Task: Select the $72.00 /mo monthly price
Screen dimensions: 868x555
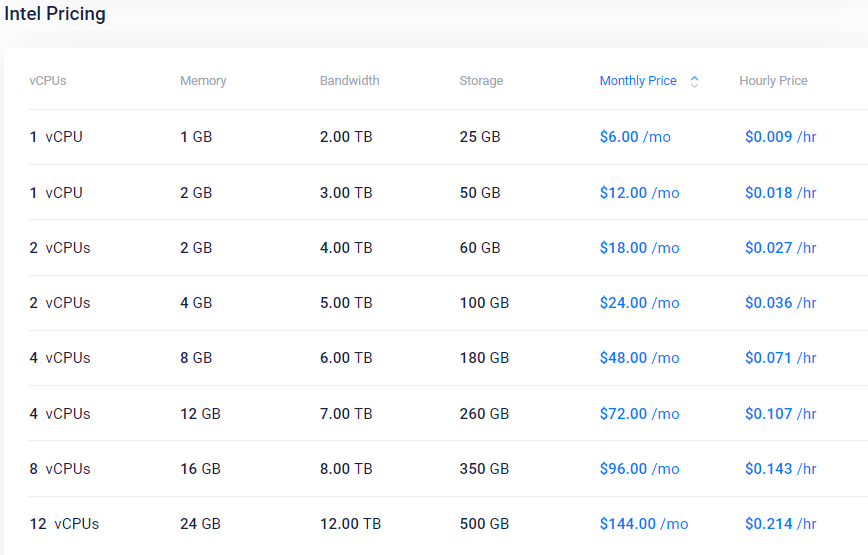Action: (x=639, y=413)
